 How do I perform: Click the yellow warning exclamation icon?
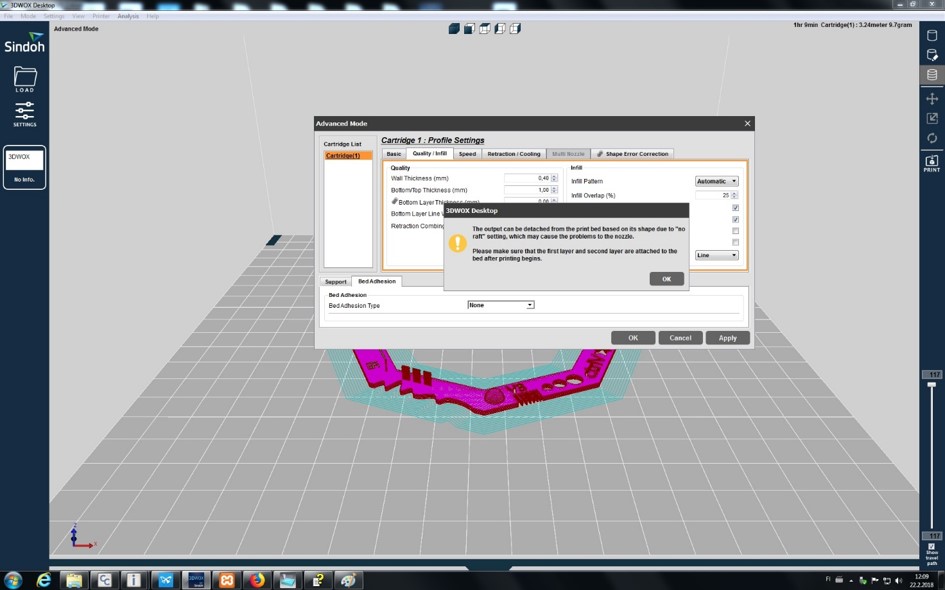[457, 243]
